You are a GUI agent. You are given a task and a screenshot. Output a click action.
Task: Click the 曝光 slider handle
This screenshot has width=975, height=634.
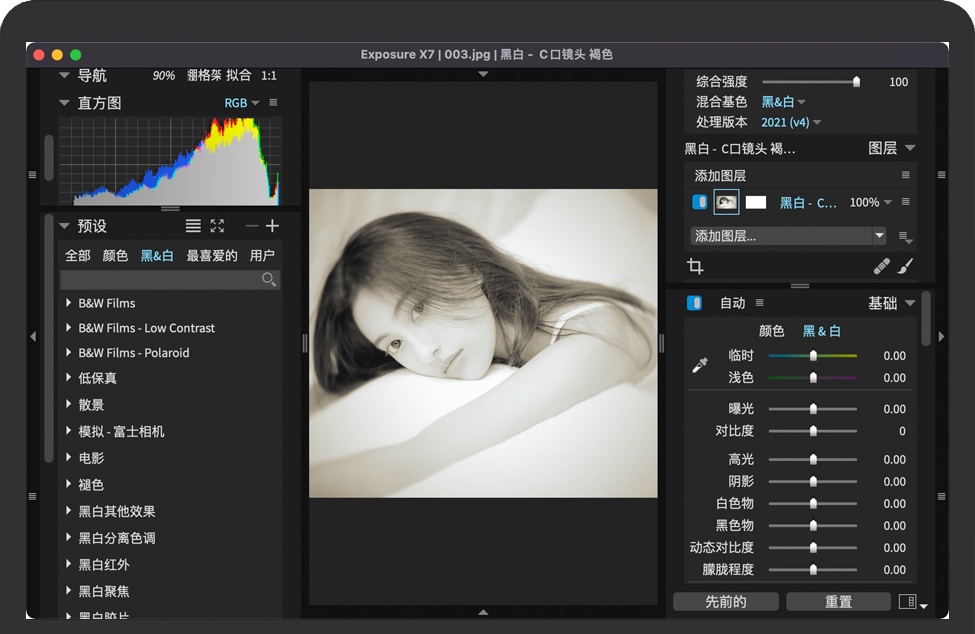tap(813, 409)
